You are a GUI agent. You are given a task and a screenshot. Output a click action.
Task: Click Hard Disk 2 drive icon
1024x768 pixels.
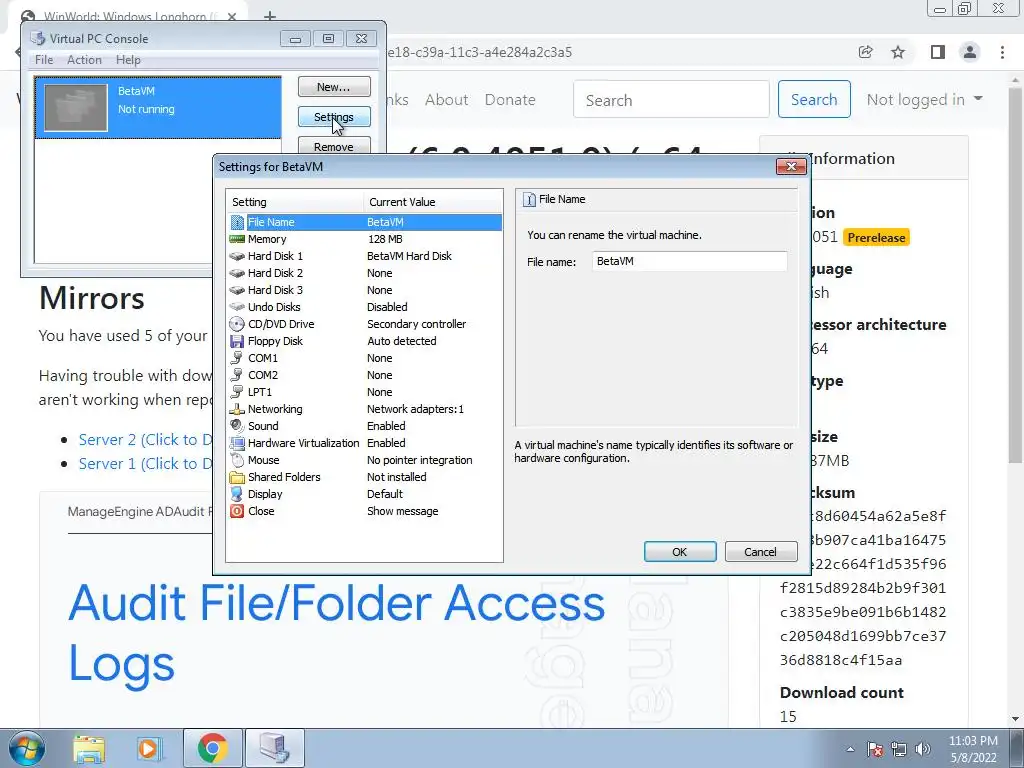pyautogui.click(x=237, y=273)
